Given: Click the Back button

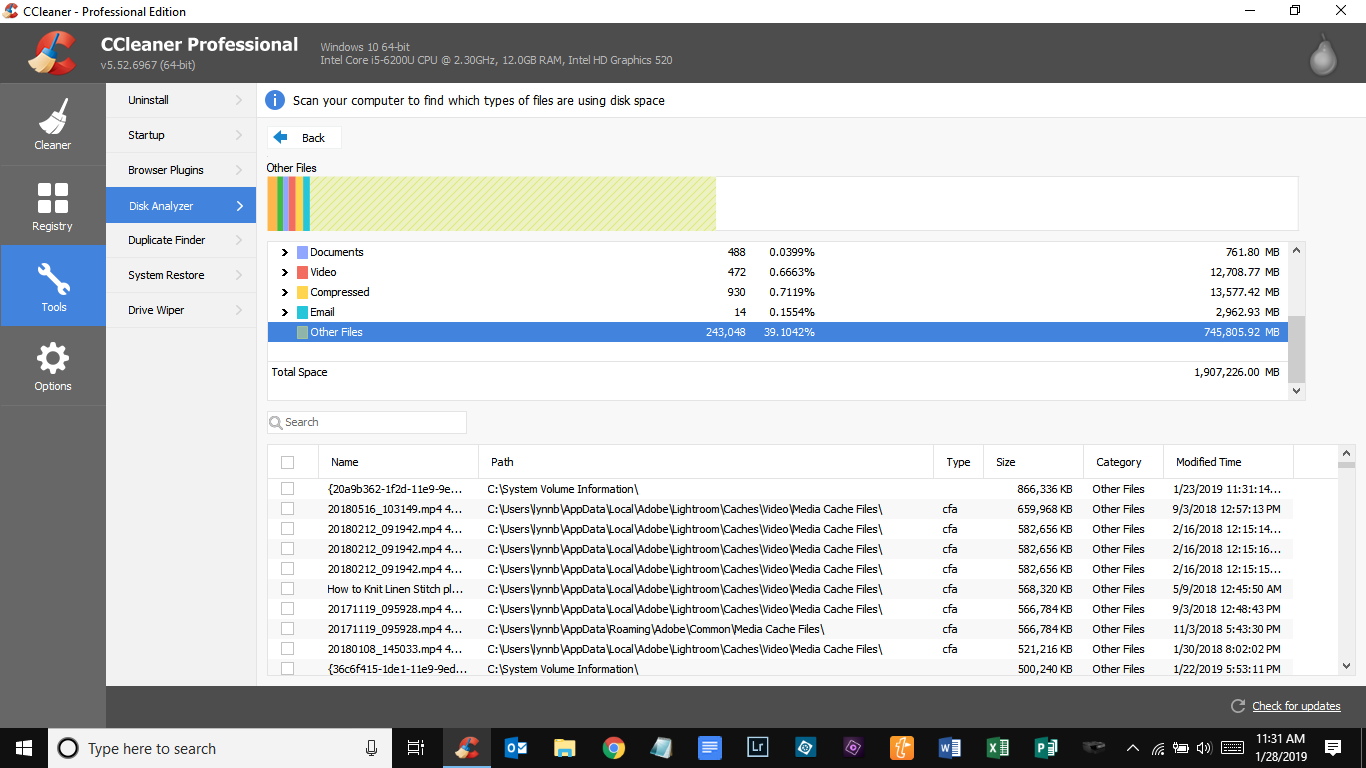Looking at the screenshot, I should [x=304, y=137].
